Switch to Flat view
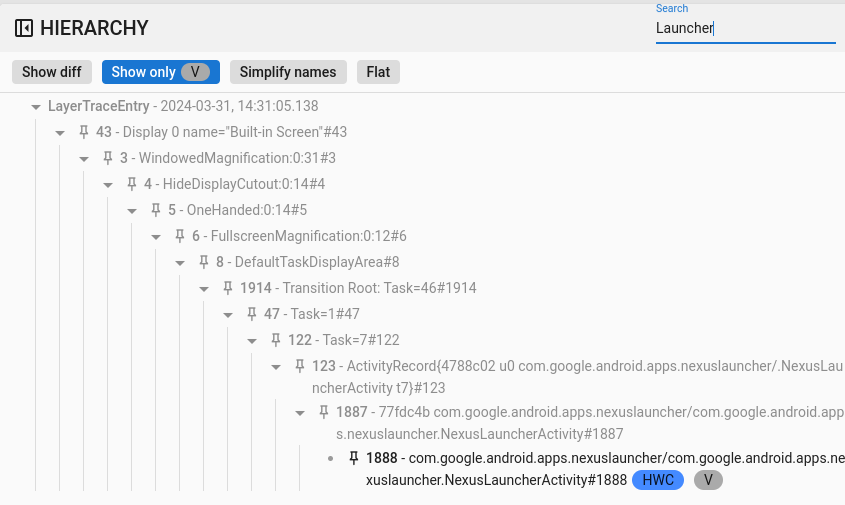This screenshot has height=505, width=845. [378, 72]
